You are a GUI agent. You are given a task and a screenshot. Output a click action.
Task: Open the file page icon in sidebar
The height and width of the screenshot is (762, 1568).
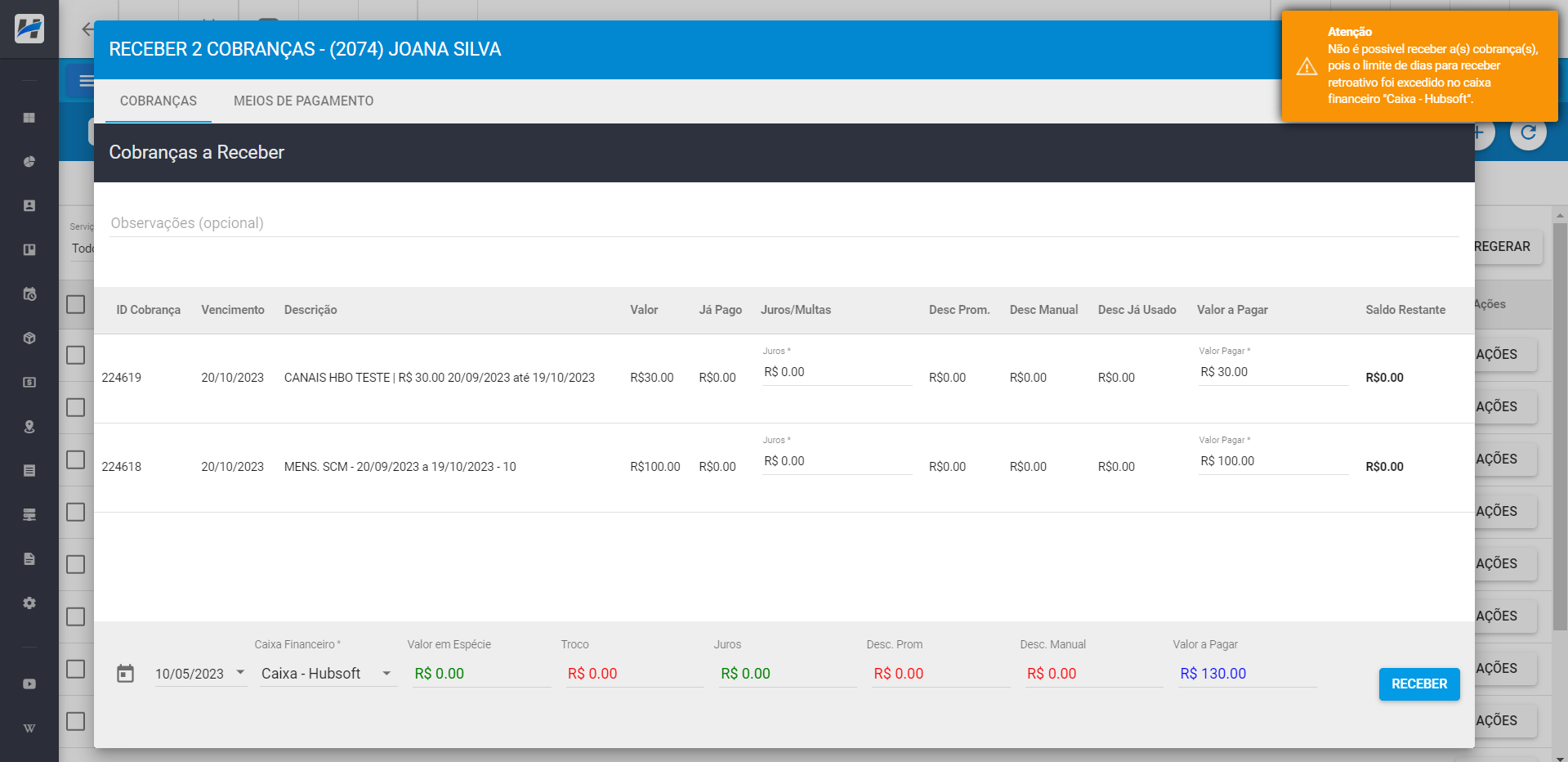pyautogui.click(x=29, y=559)
